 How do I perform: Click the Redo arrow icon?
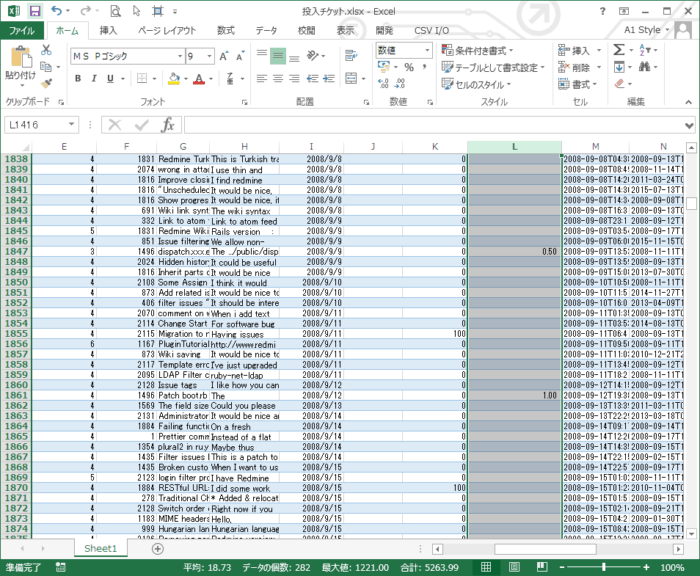click(x=85, y=11)
